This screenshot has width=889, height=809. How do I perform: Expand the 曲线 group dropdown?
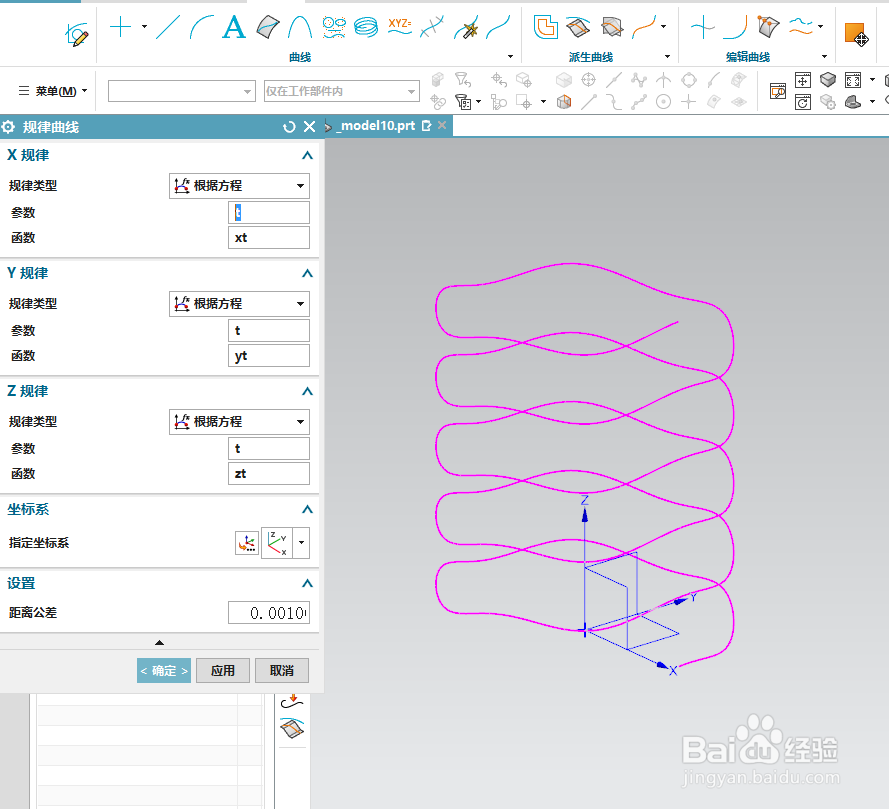(510, 57)
